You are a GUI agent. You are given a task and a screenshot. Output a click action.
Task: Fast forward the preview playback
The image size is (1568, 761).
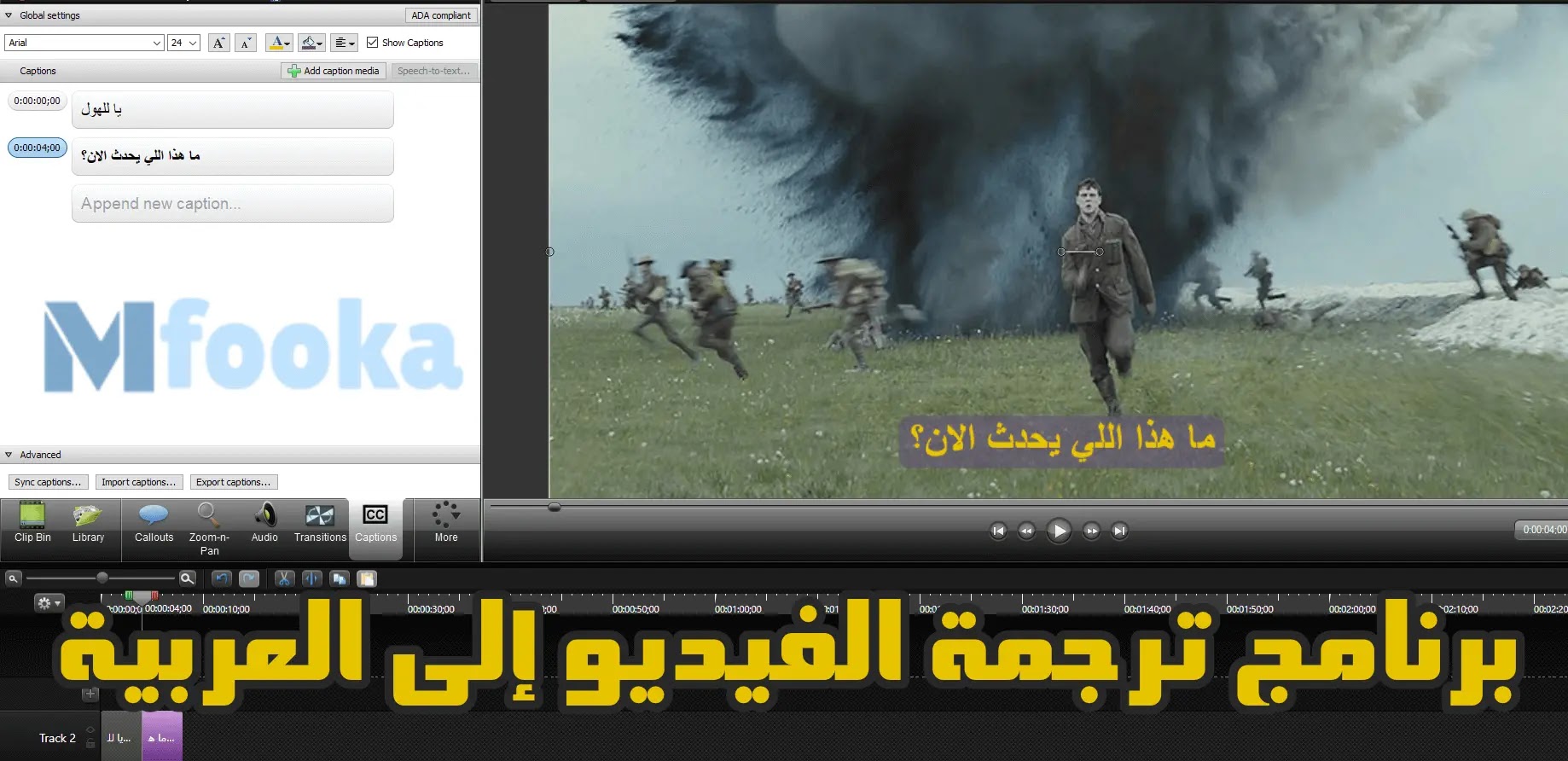[x=1091, y=531]
